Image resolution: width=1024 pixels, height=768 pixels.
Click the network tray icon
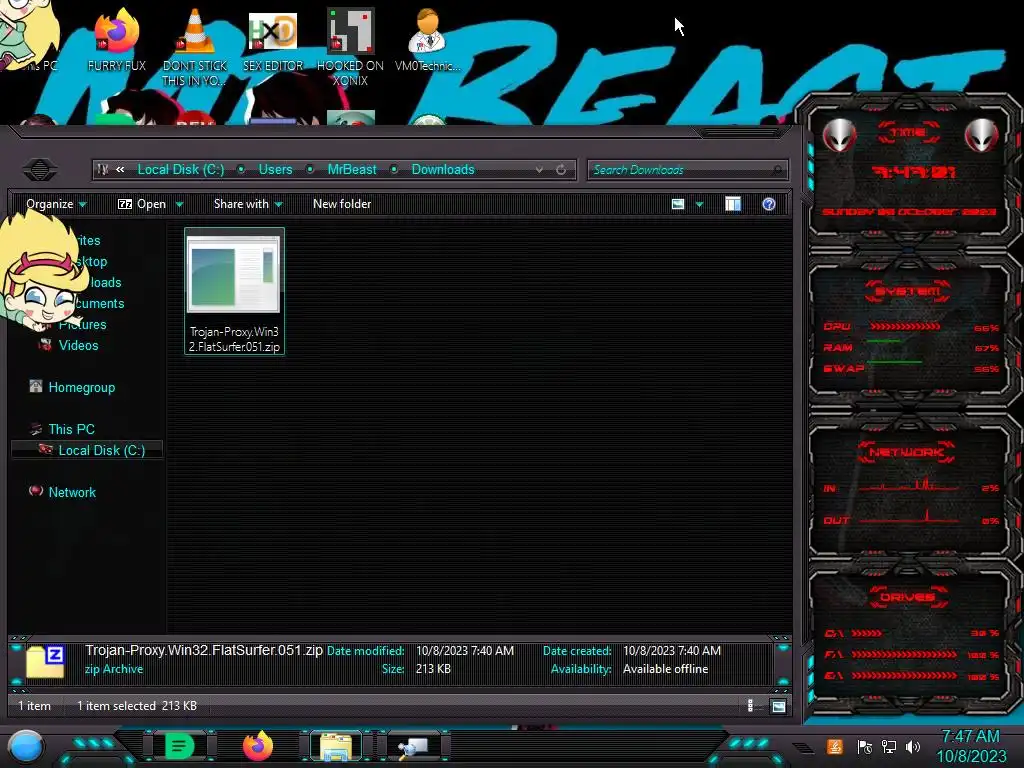pos(889,747)
